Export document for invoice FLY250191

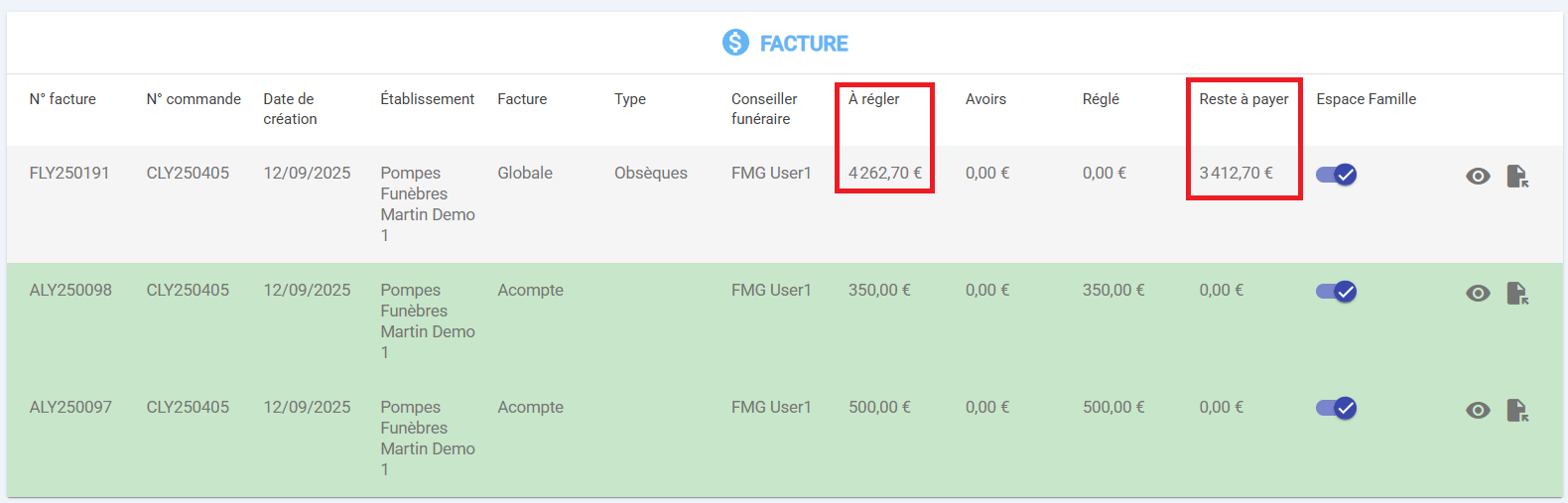click(1517, 177)
